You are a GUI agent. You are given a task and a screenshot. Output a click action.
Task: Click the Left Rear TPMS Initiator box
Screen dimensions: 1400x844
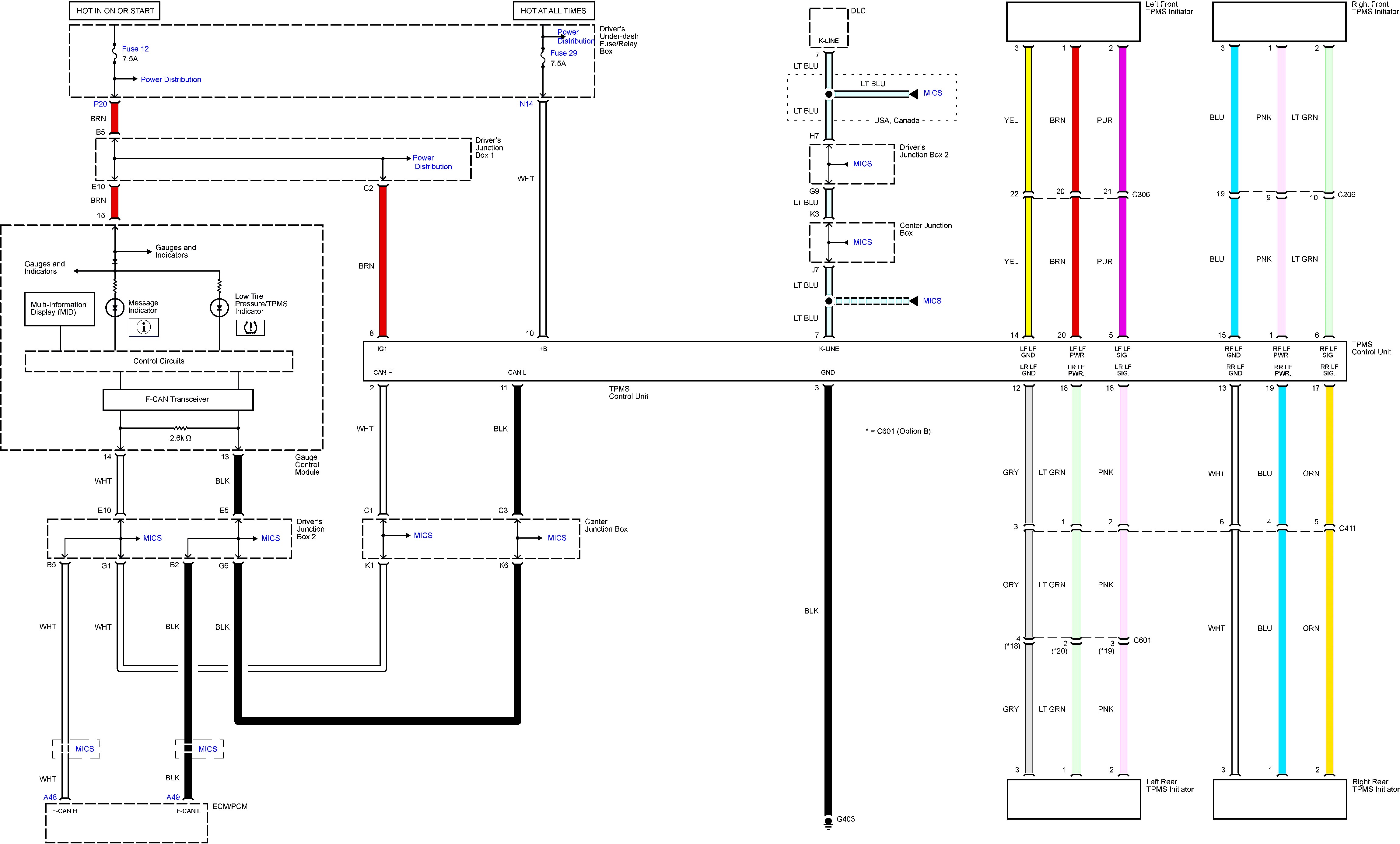click(x=1073, y=799)
